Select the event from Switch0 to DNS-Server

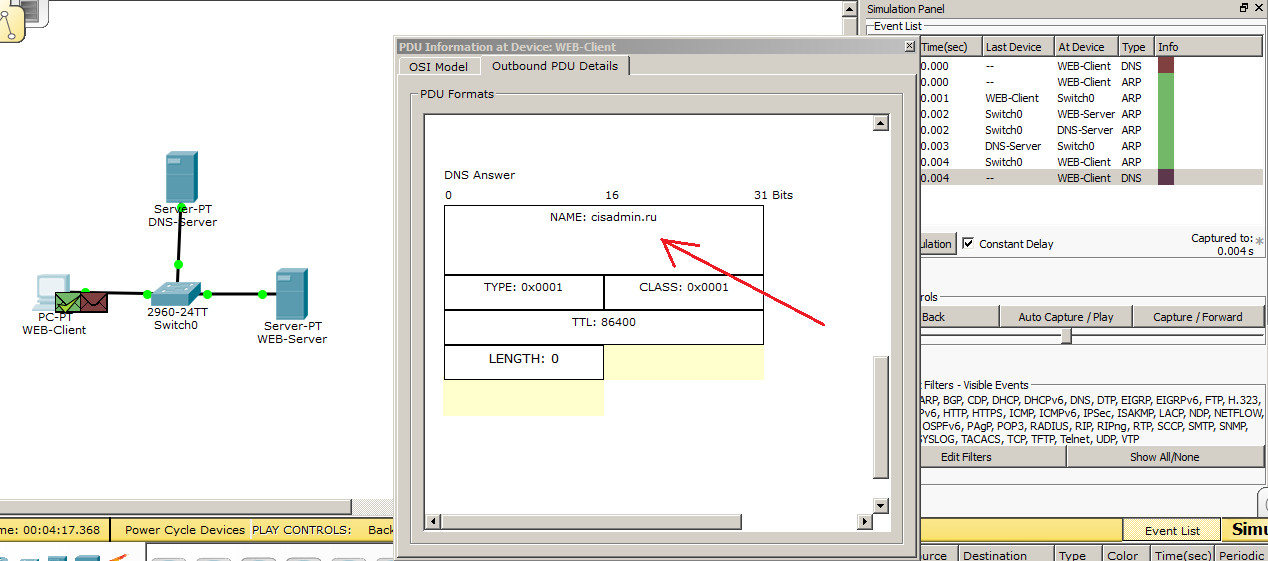point(1090,130)
